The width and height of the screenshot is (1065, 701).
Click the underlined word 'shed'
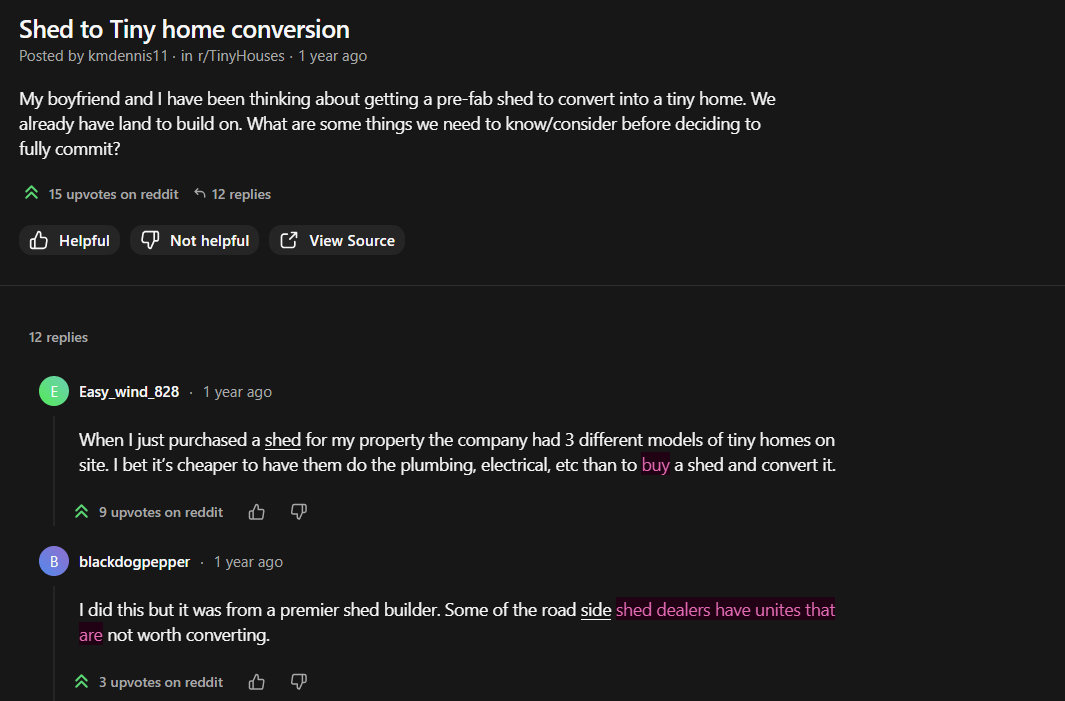coord(283,440)
